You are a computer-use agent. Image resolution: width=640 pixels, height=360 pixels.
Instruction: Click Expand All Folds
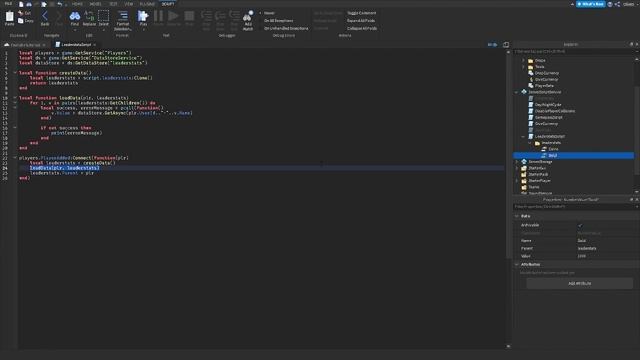click(x=361, y=20)
